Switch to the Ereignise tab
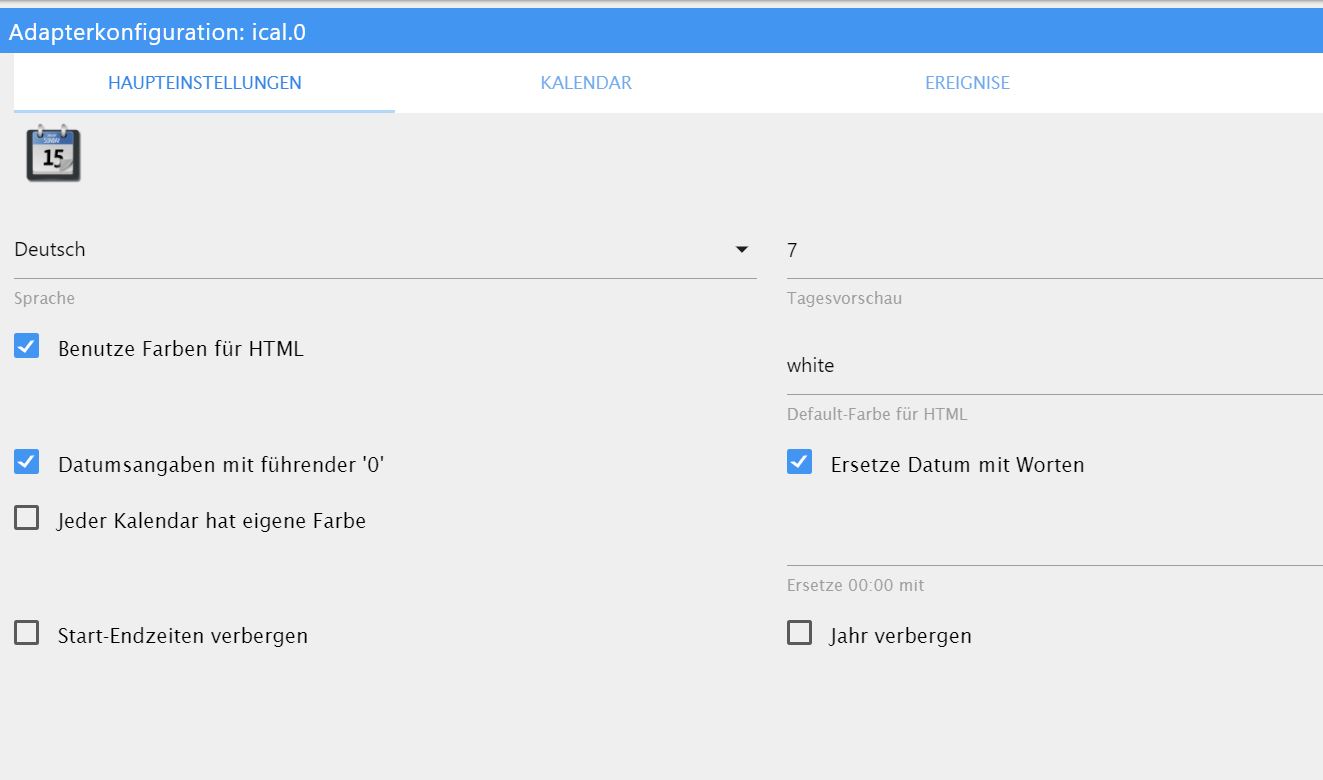This screenshot has width=1323, height=780. 967,83
